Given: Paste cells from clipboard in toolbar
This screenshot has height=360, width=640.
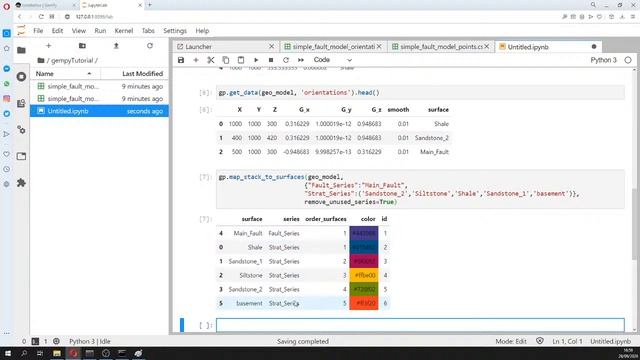Looking at the screenshot, I should click(x=241, y=60).
